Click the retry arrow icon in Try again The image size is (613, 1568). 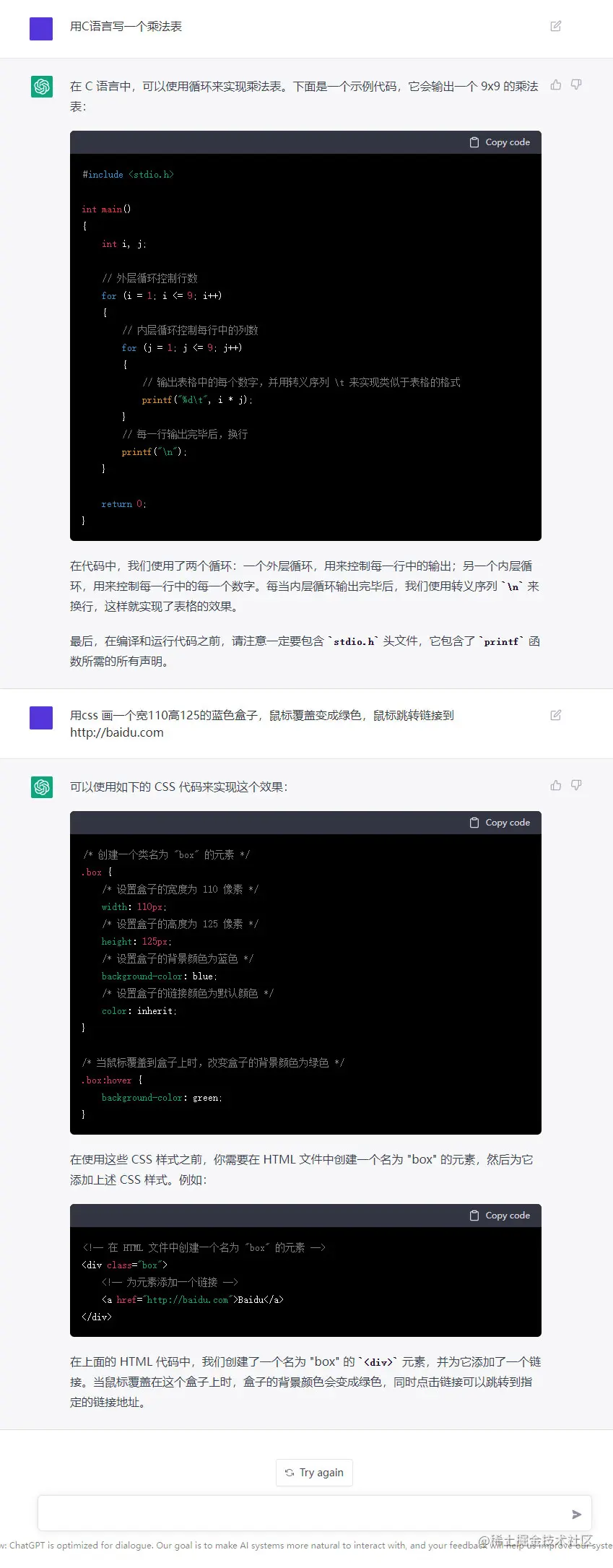pyautogui.click(x=290, y=1473)
